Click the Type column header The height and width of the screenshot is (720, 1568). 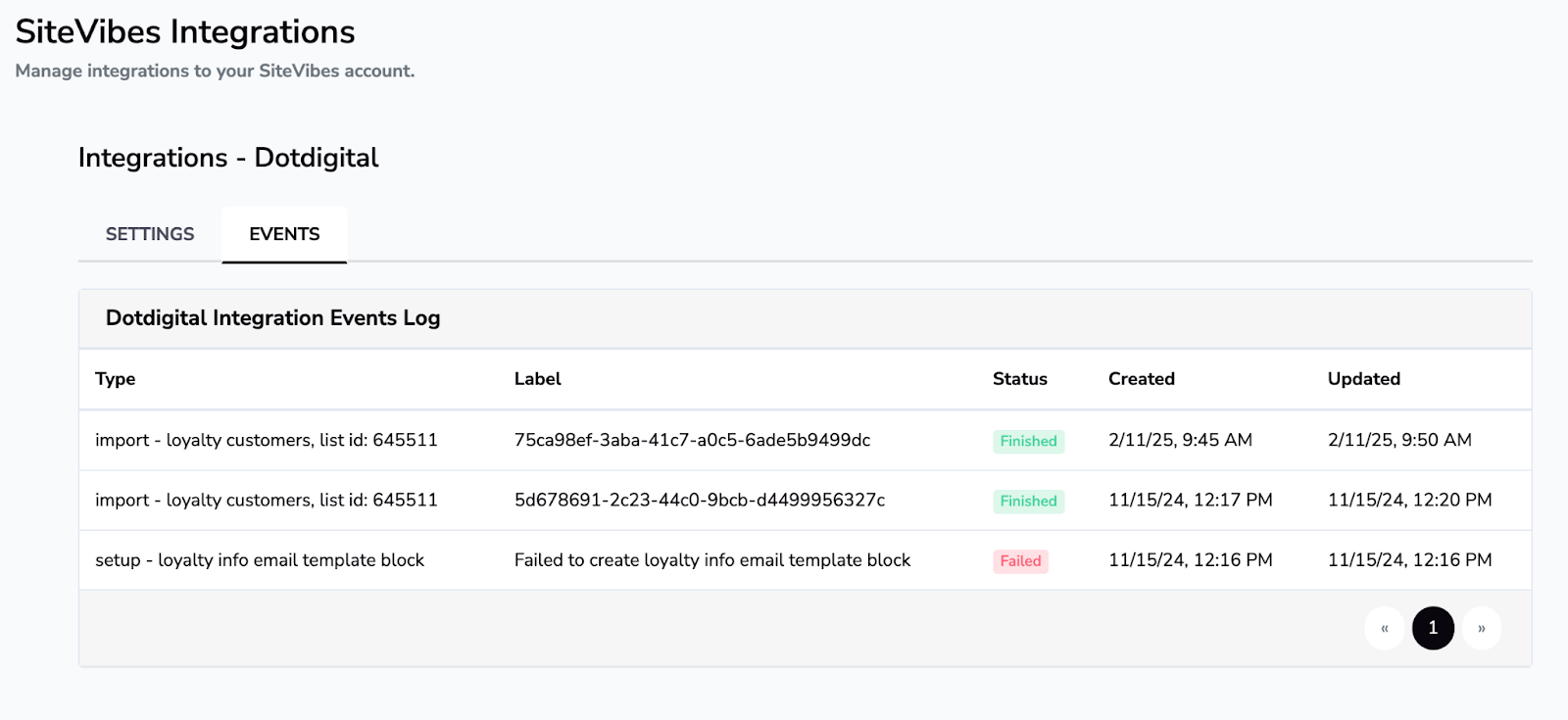tap(116, 379)
